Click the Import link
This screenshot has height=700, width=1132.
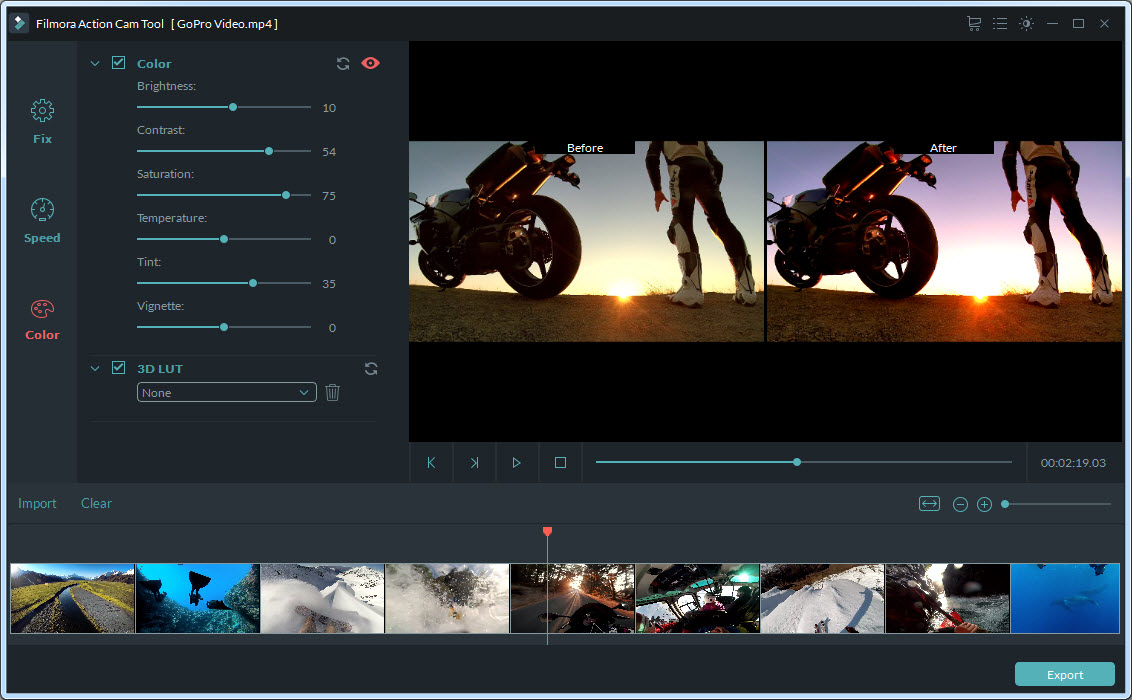click(37, 503)
